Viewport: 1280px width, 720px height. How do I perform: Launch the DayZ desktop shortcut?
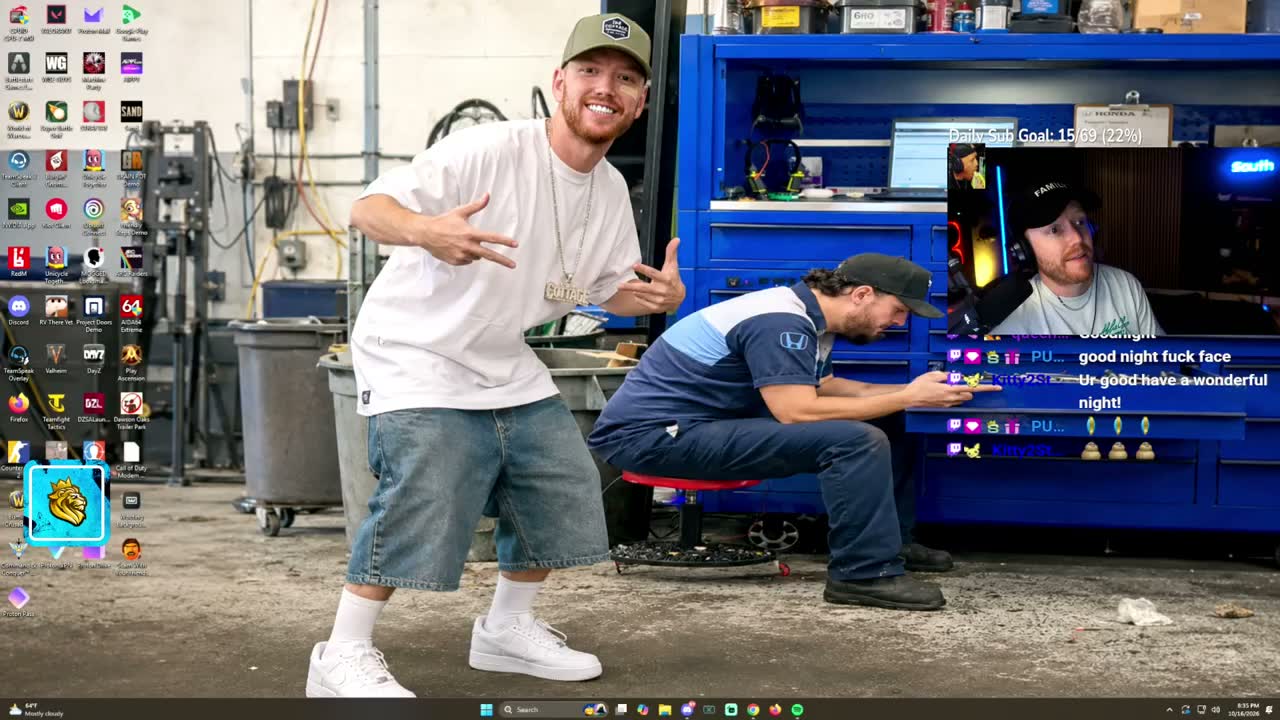click(x=93, y=359)
